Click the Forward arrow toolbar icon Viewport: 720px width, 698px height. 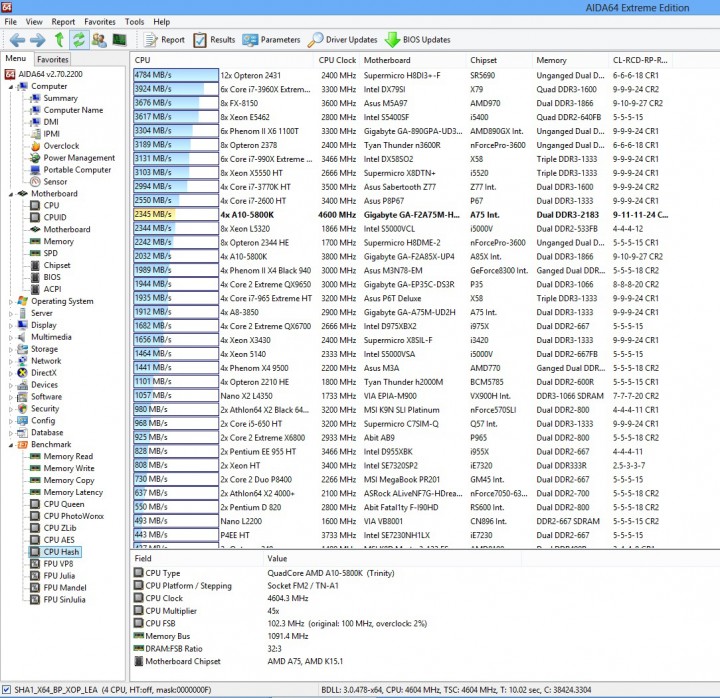(x=38, y=40)
